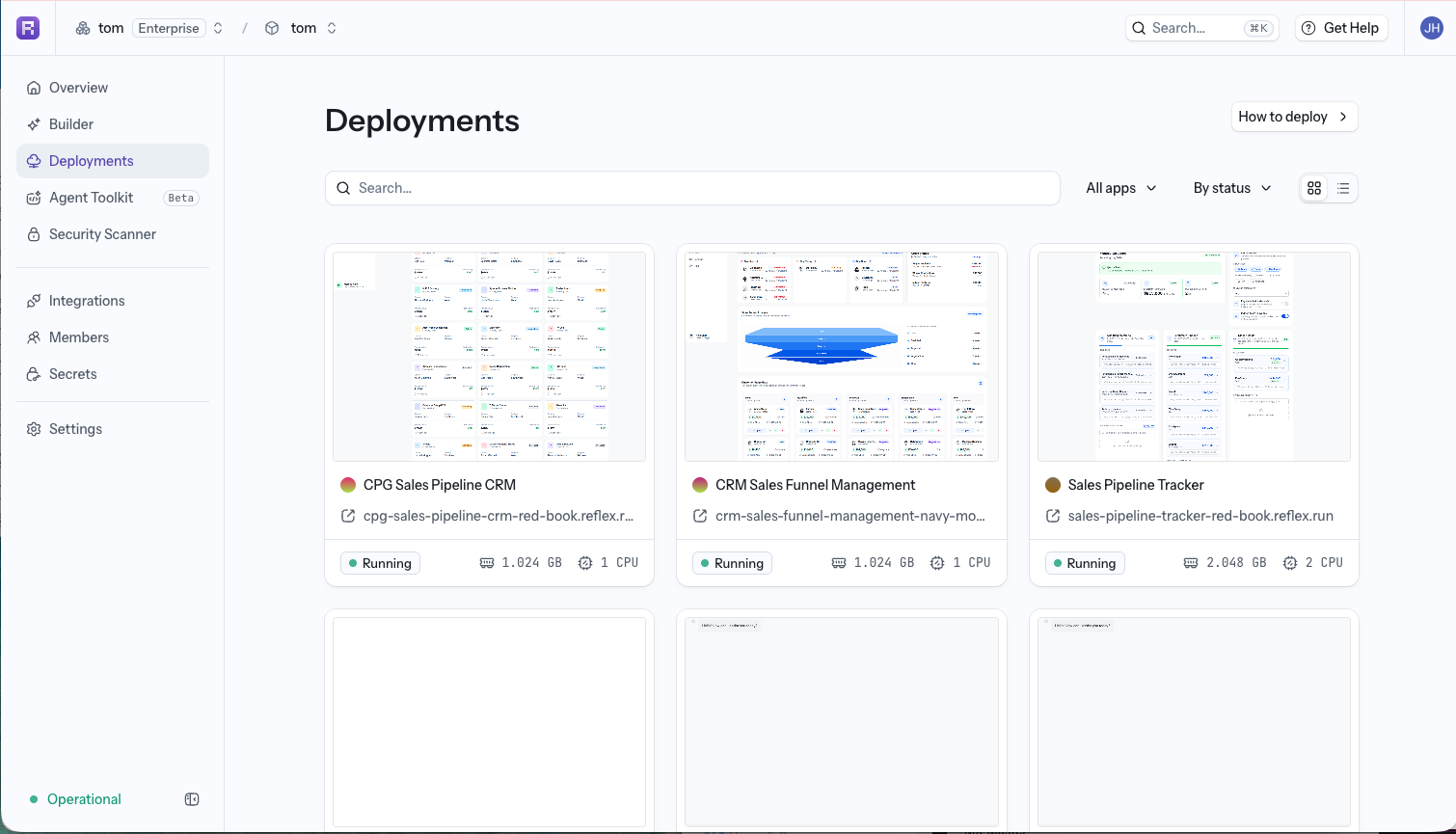Click Sales Pipeline Tracker brown avatar
Viewport: 1456px width, 834px height.
(1053, 485)
